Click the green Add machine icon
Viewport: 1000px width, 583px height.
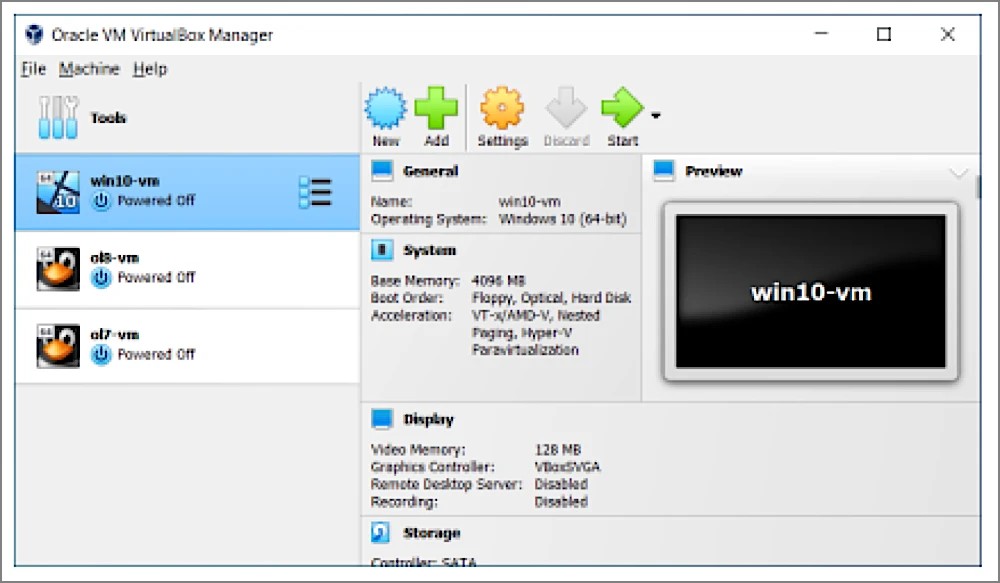click(436, 108)
